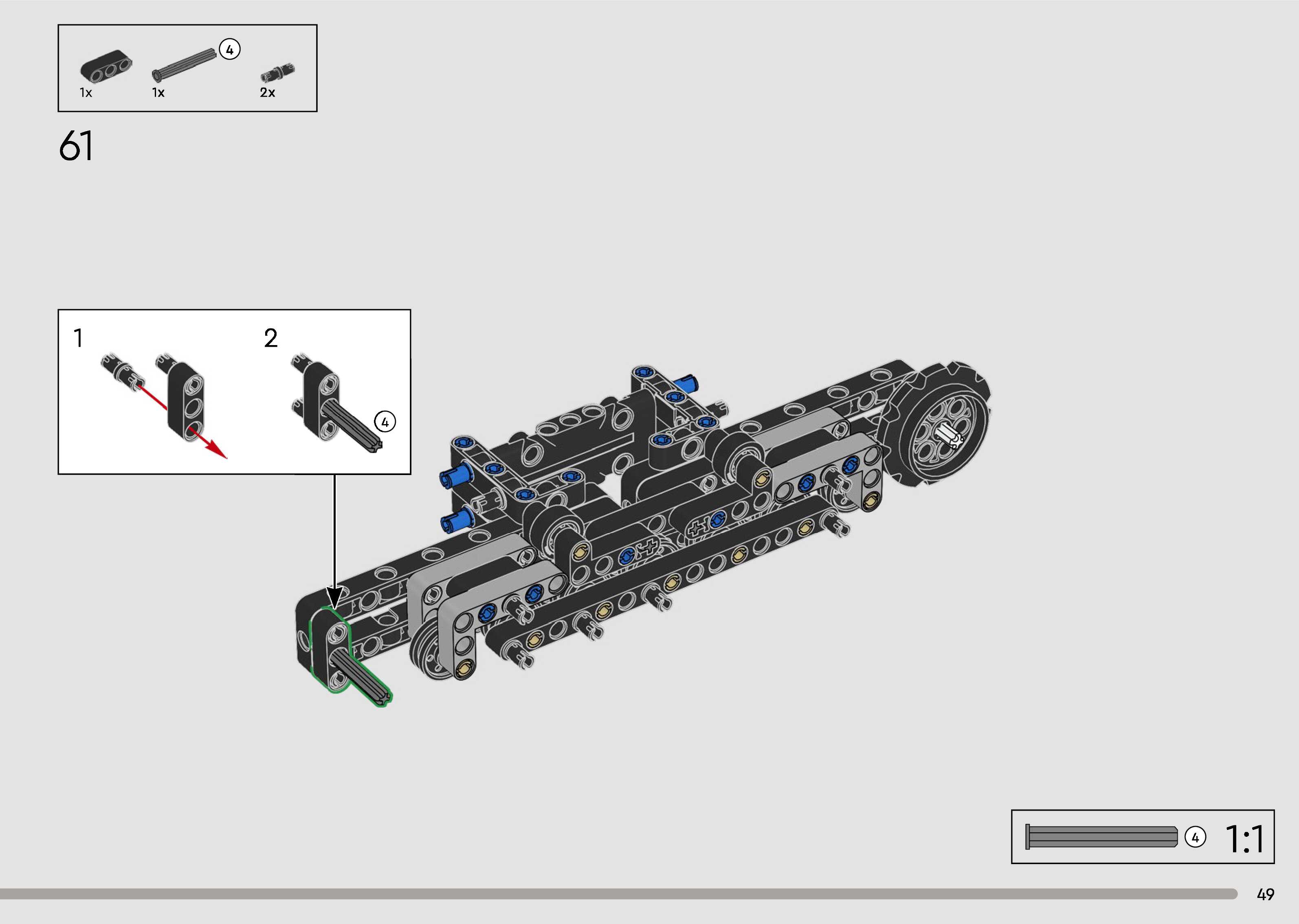Viewport: 1299px width, 924px height.
Task: Click the 1:1 scale text
Action: (1244, 839)
